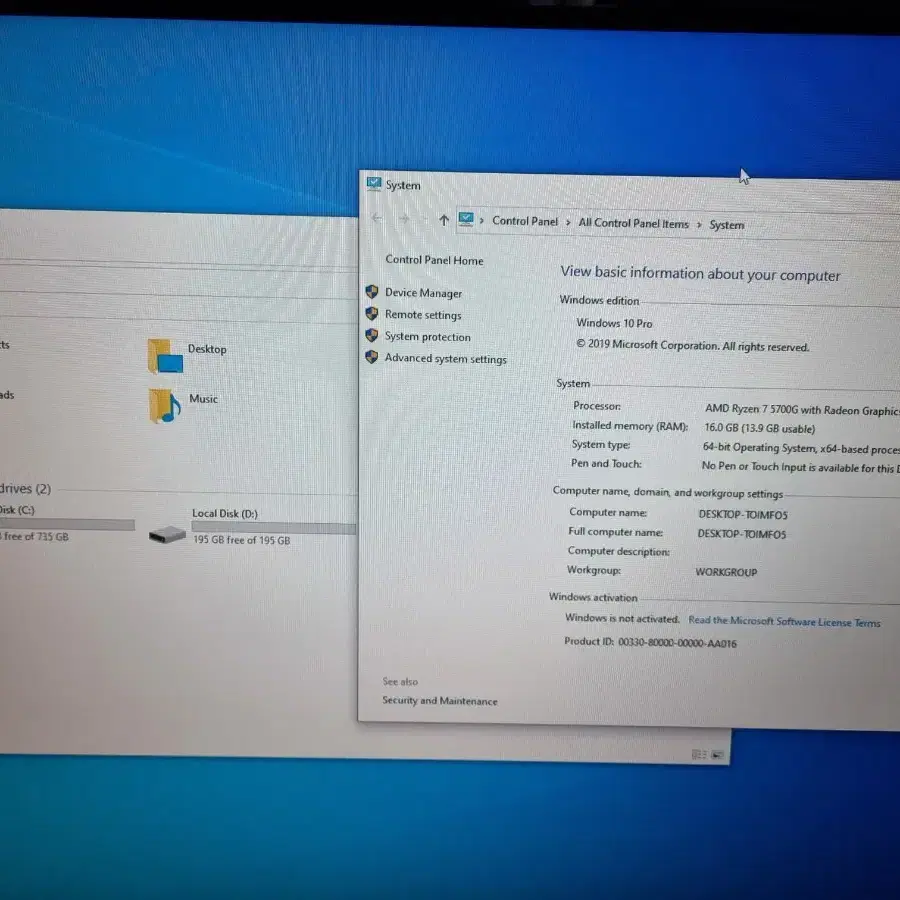Select All Control Panel Items breadcrumb
Image resolution: width=900 pixels, height=900 pixels.
[x=634, y=223]
